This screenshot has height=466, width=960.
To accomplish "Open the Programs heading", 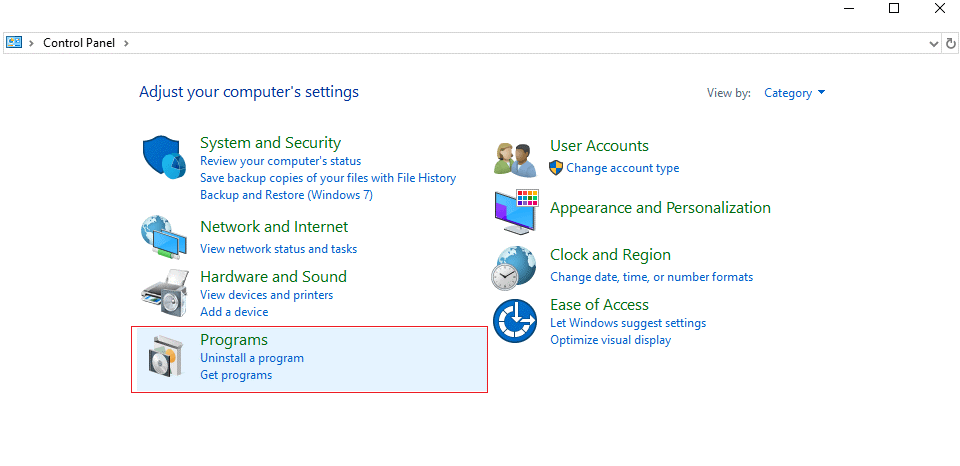I will tap(234, 339).
